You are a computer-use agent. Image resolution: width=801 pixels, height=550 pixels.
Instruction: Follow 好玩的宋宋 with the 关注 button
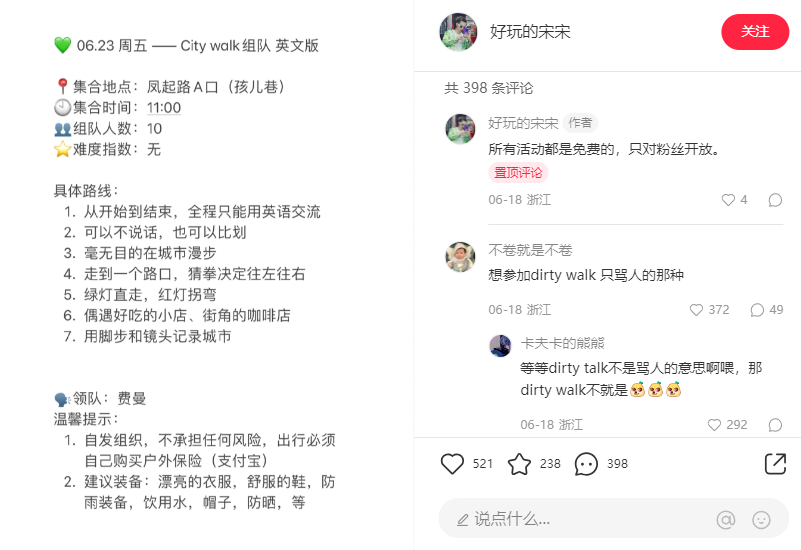[x=755, y=32]
